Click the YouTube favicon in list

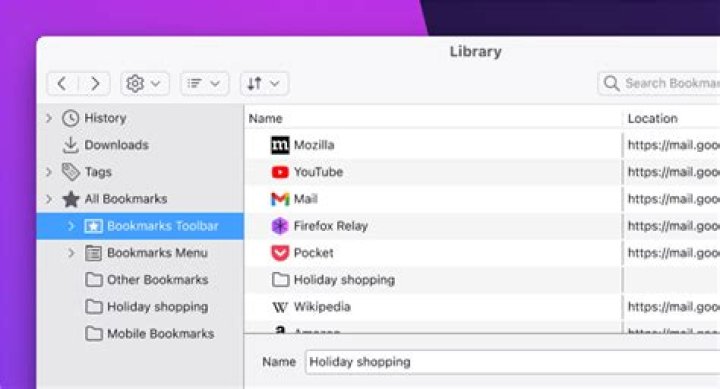point(280,172)
